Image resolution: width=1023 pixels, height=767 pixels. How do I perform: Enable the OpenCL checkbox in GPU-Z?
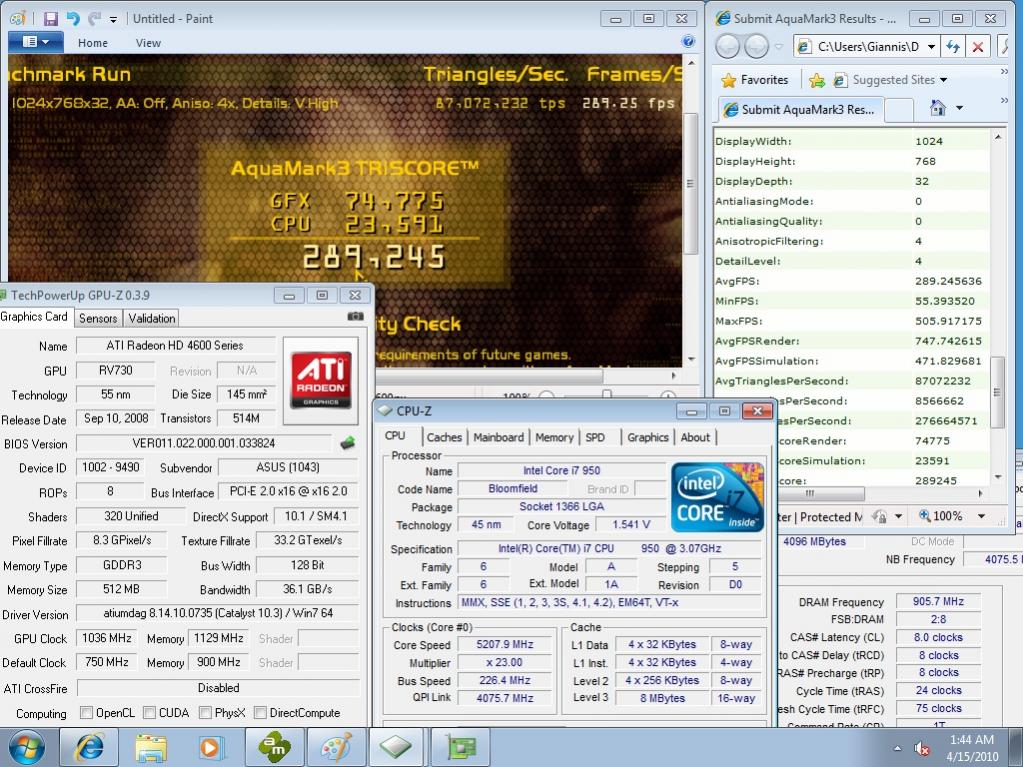tap(86, 713)
